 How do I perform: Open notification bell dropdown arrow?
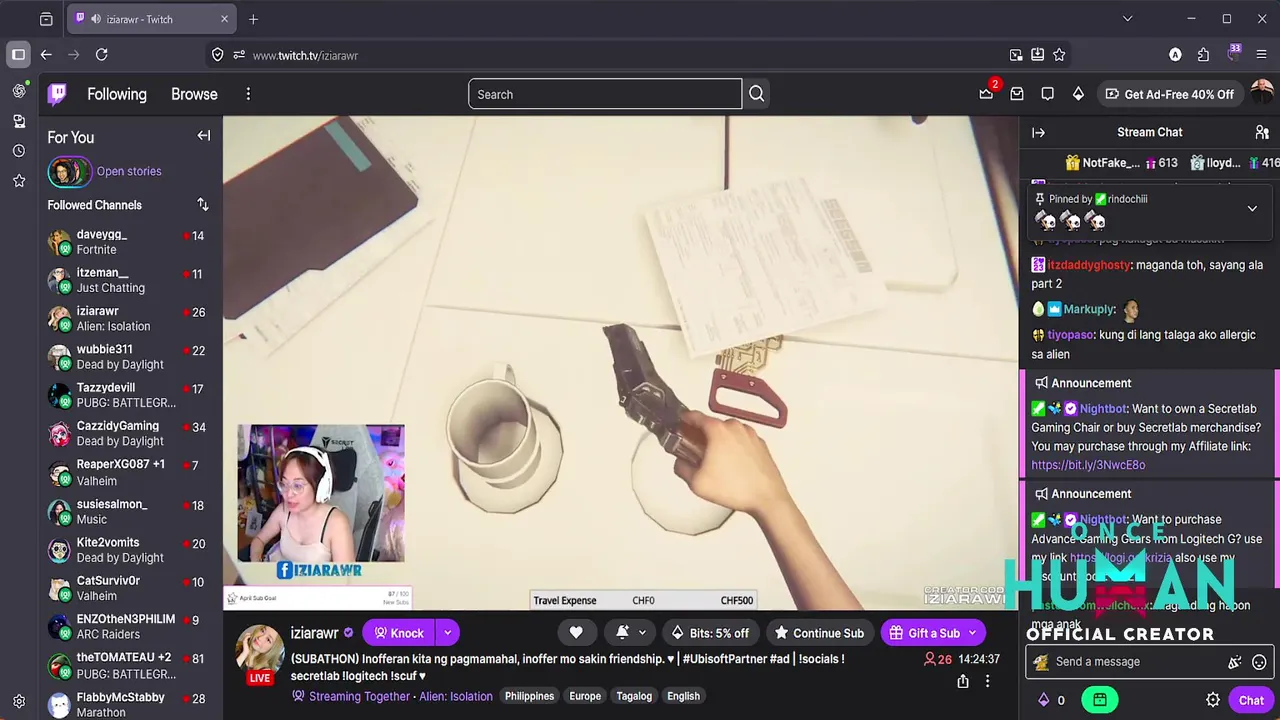(x=642, y=633)
